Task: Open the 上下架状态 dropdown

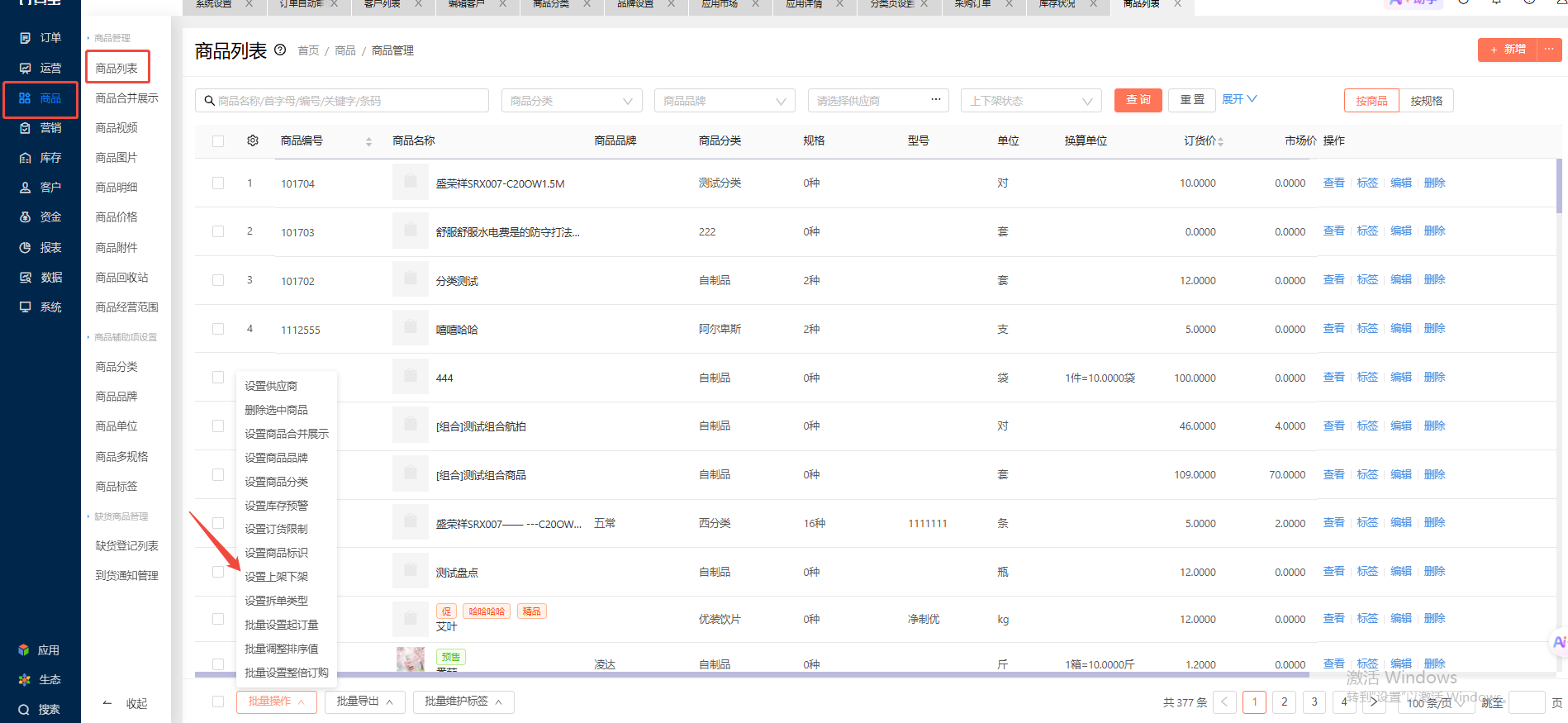Action: (x=1031, y=101)
